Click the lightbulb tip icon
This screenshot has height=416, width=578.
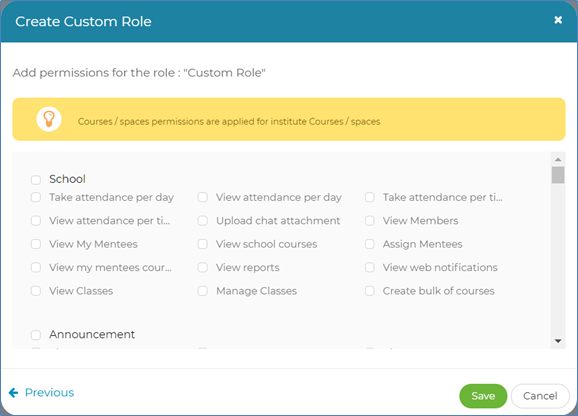pyautogui.click(x=49, y=119)
